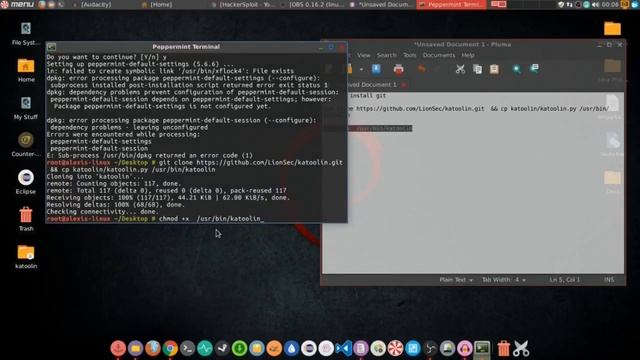
Task: Open the red anchor icon in dock
Action: pyautogui.click(x=118, y=348)
